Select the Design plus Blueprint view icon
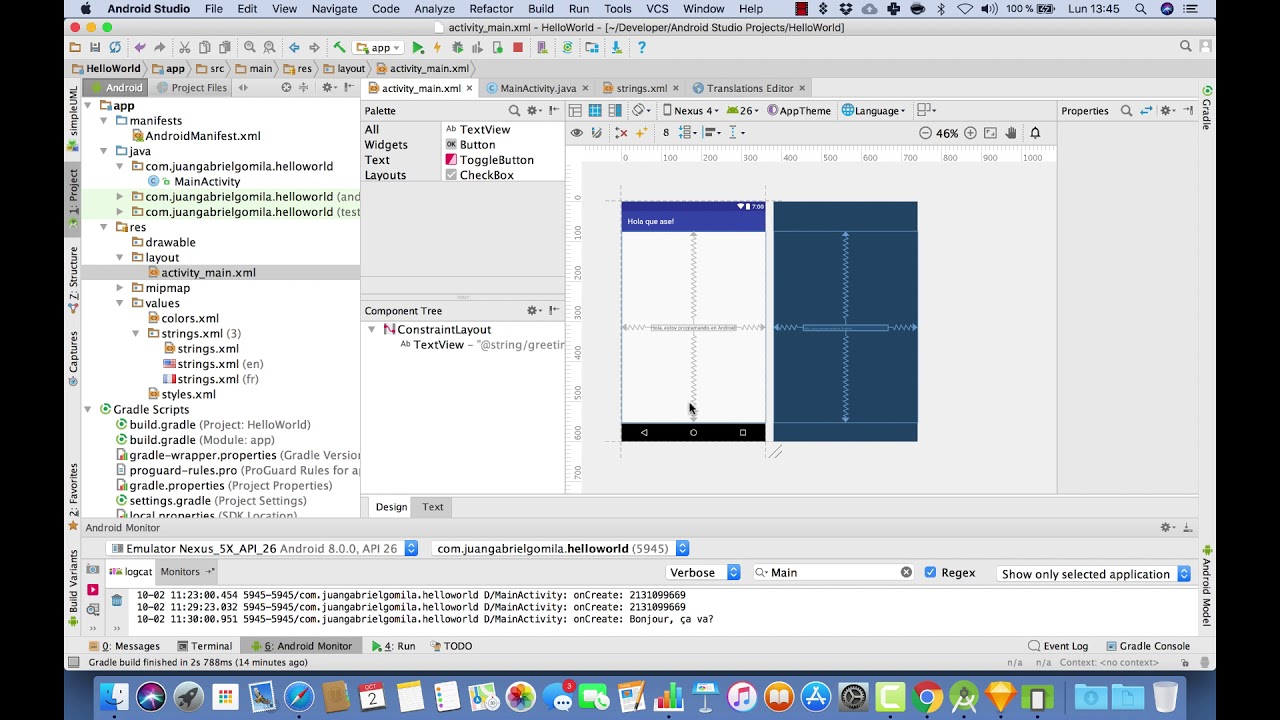 (614, 110)
